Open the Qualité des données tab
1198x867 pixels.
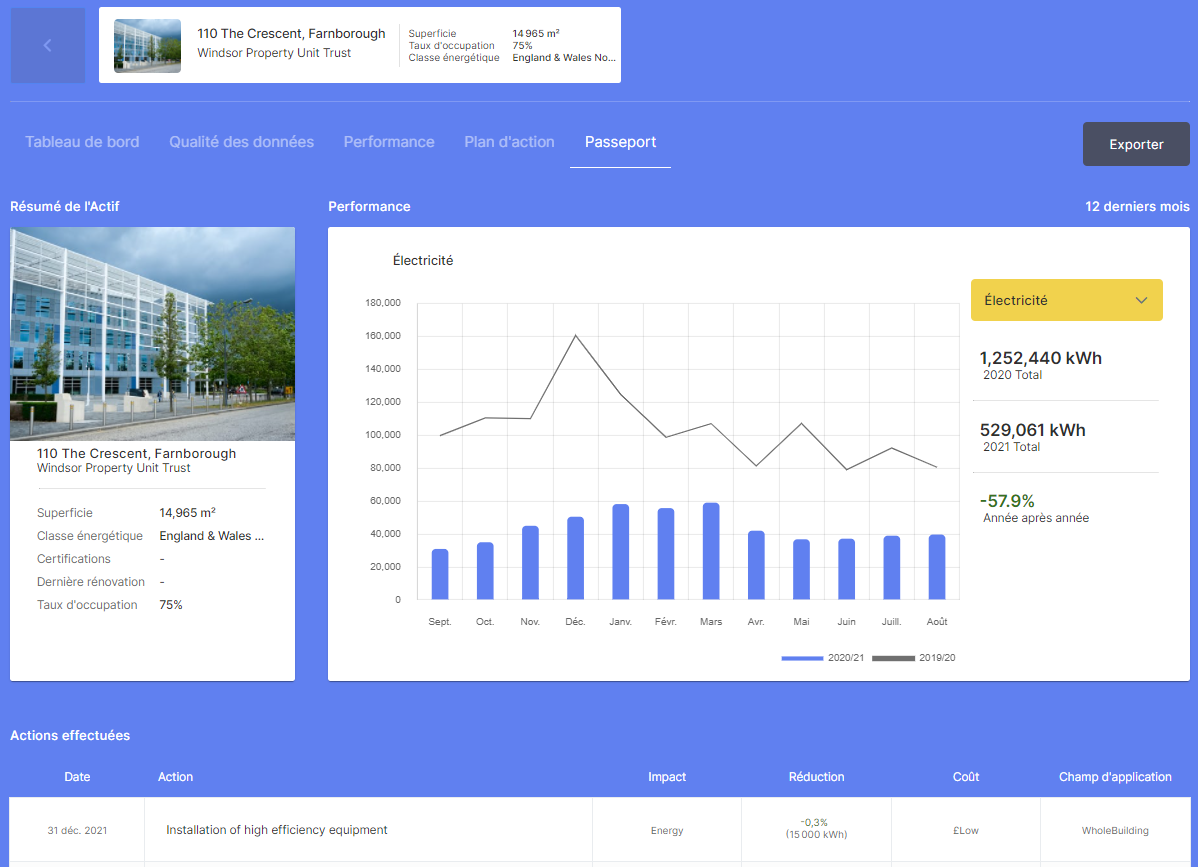point(241,142)
